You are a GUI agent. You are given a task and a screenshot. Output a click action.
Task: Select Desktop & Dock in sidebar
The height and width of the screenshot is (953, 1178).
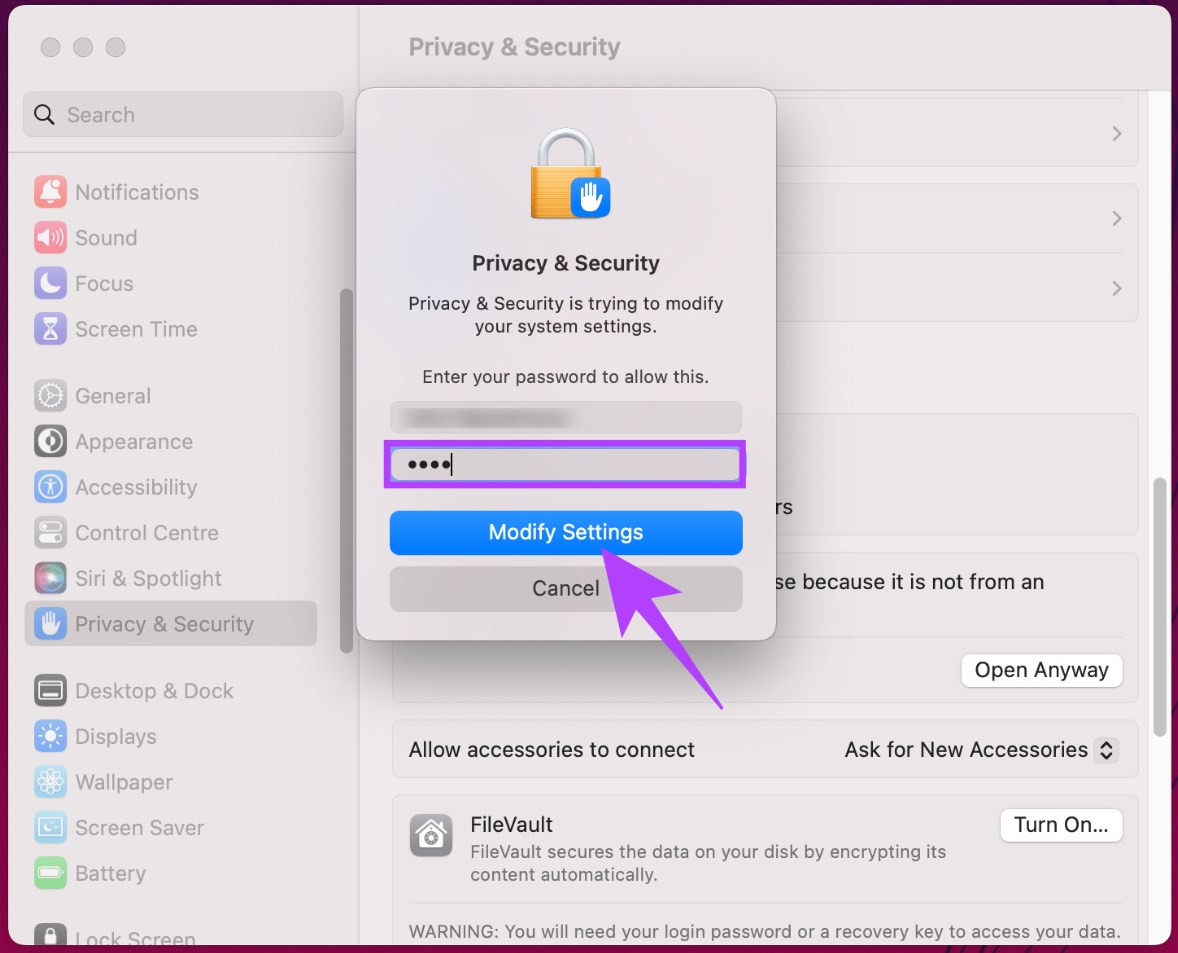[x=153, y=691]
